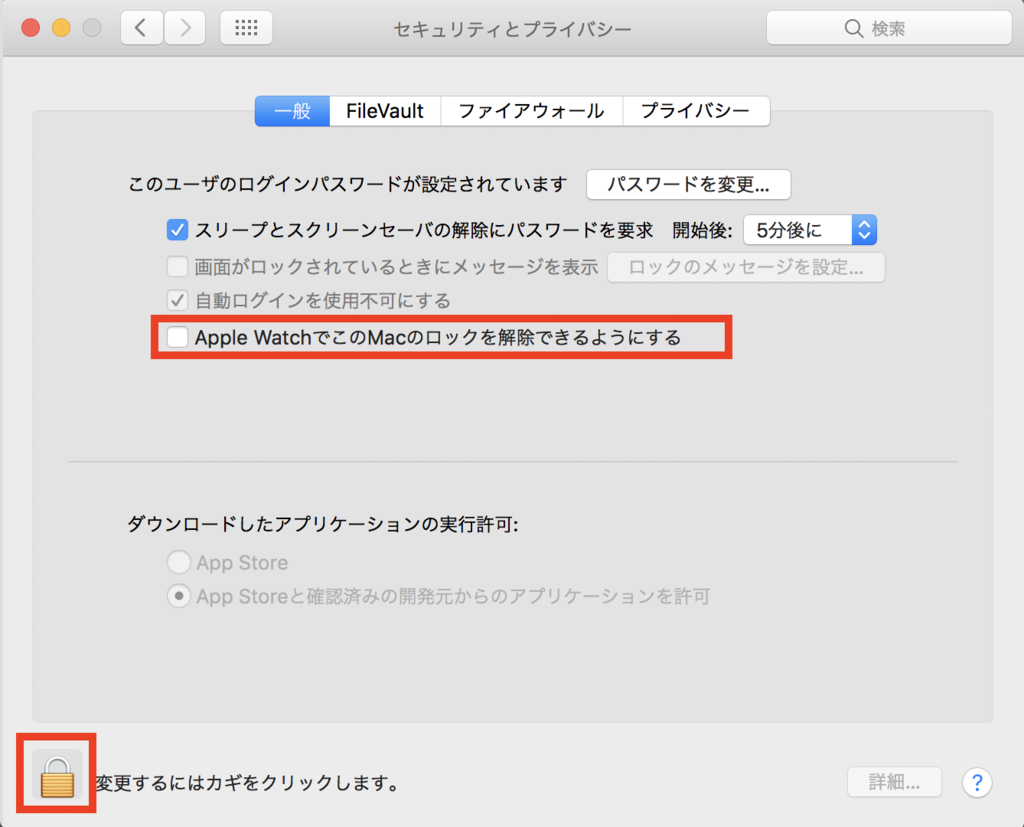
Task: Click the ダウンロードしたアプリケーションの実行許可 label
Action: pos(323,524)
